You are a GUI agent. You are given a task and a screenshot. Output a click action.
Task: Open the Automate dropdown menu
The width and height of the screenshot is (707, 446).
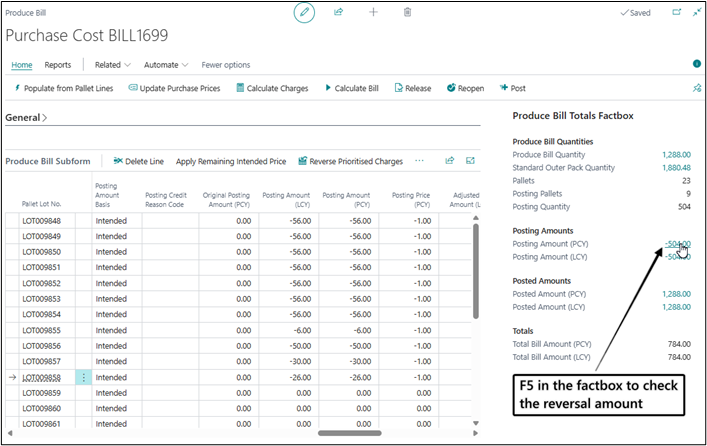(x=166, y=65)
